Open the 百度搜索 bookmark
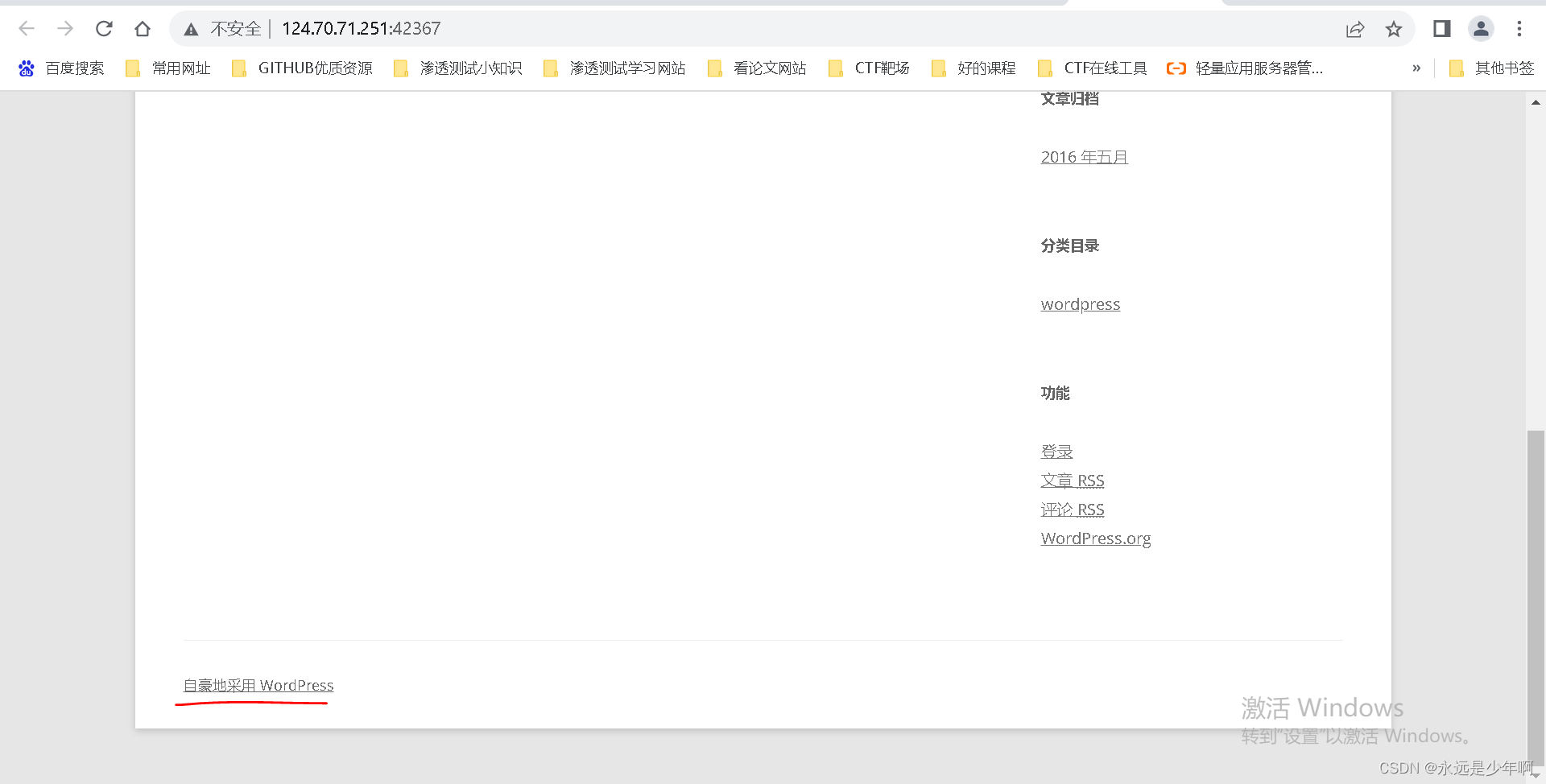1546x784 pixels. (x=61, y=68)
